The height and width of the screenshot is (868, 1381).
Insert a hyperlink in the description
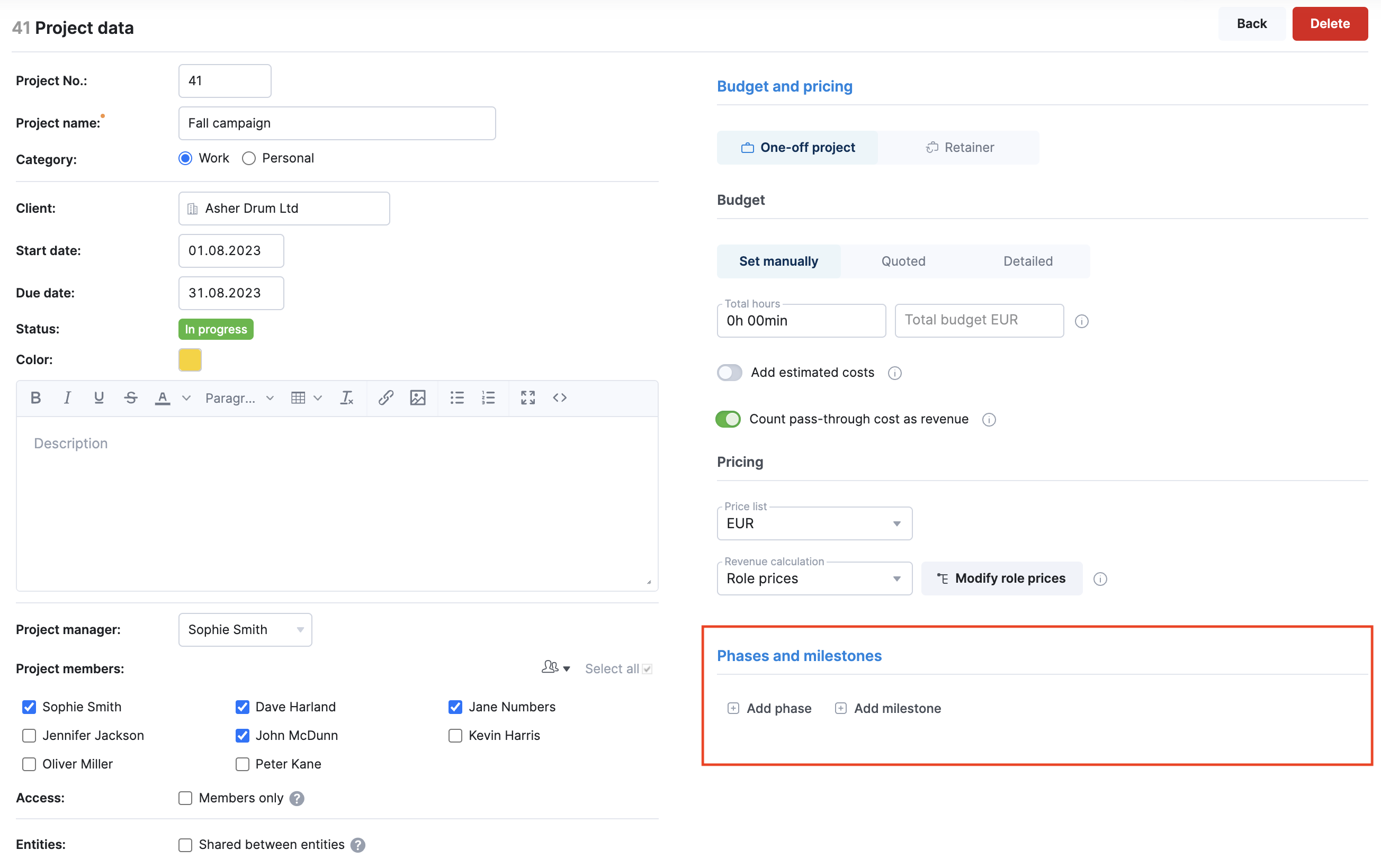[385, 397]
